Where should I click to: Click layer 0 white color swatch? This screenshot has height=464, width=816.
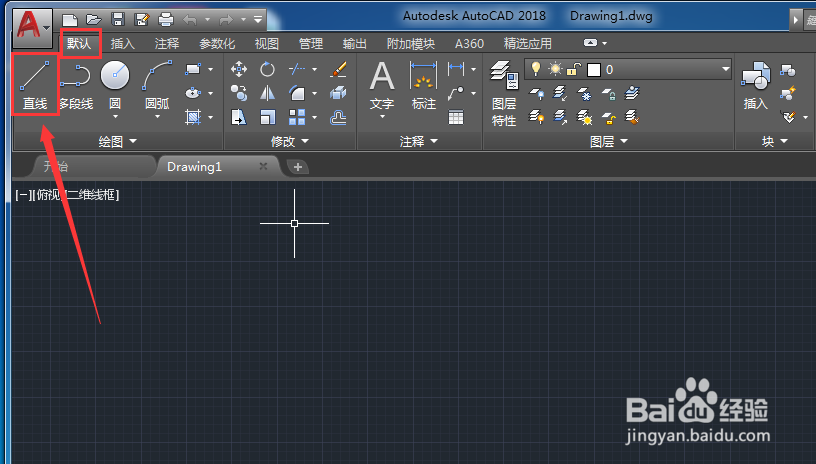click(594, 70)
